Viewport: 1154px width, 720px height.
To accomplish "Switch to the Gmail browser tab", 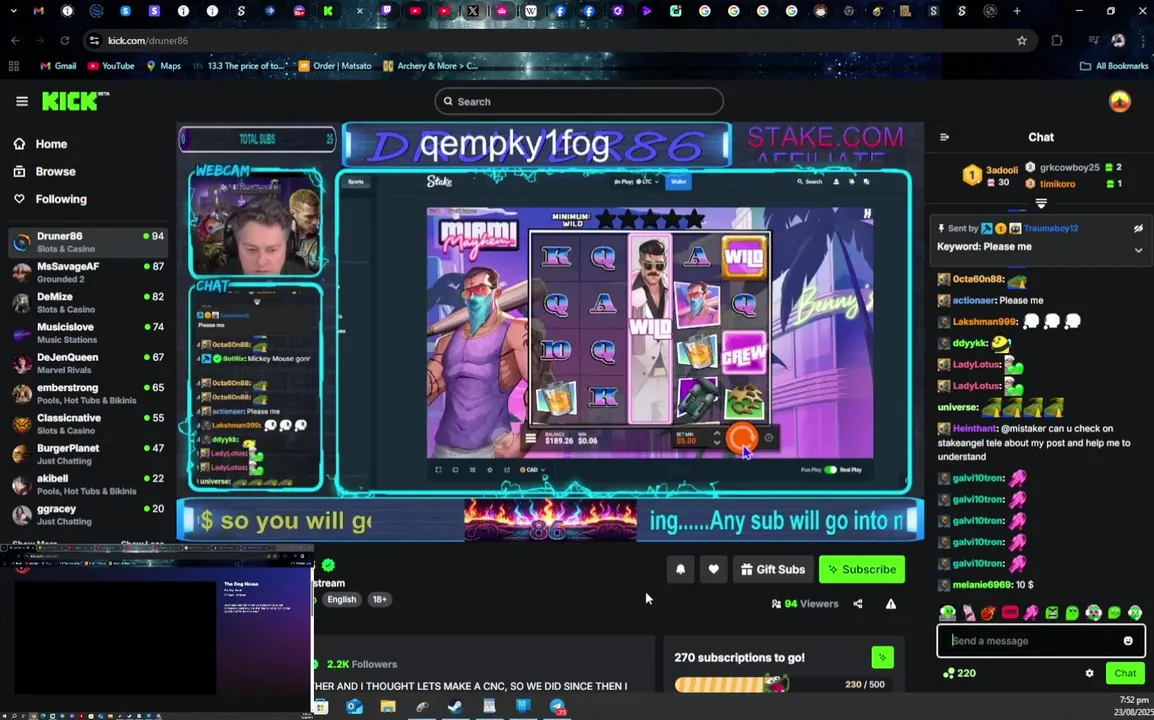I will coord(38,11).
